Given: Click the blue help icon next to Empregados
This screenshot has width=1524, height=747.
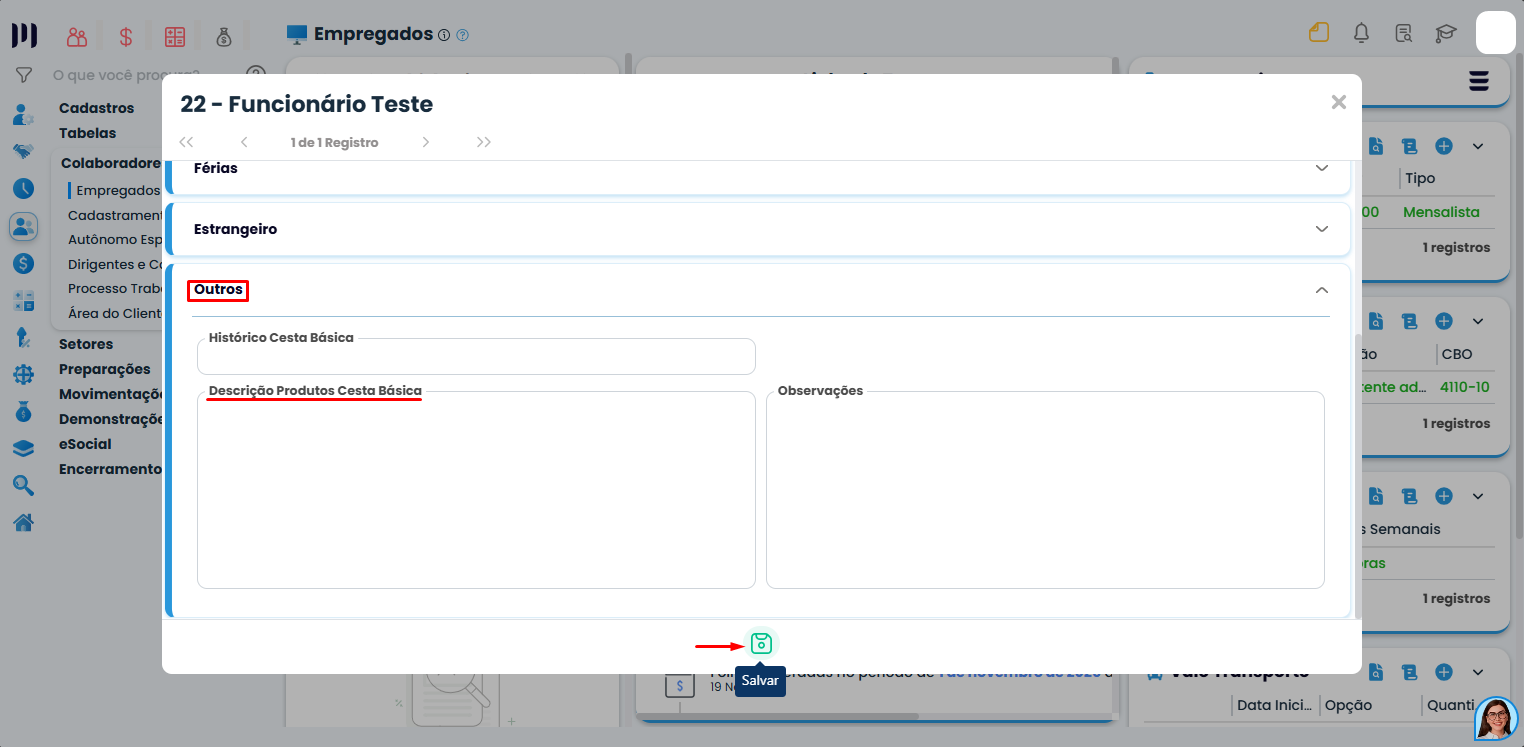Looking at the screenshot, I should [462, 35].
